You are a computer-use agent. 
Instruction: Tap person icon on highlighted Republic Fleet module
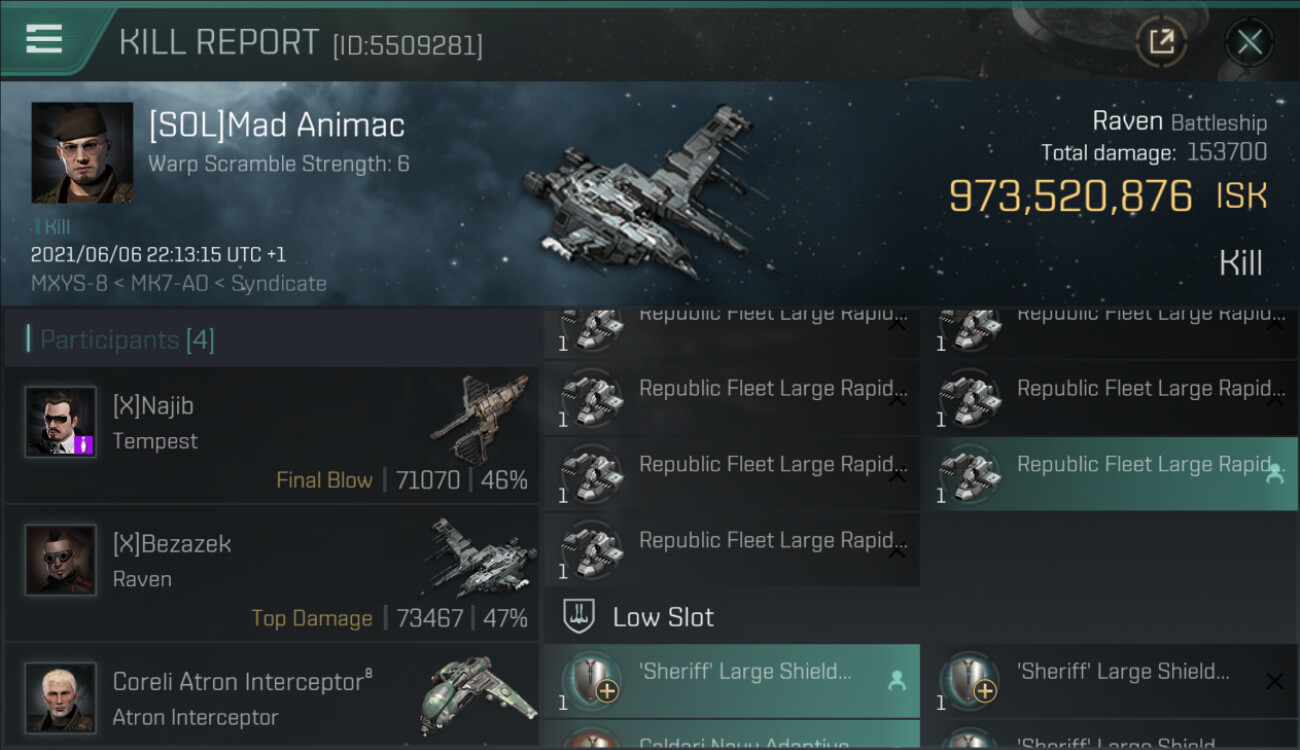(1274, 474)
